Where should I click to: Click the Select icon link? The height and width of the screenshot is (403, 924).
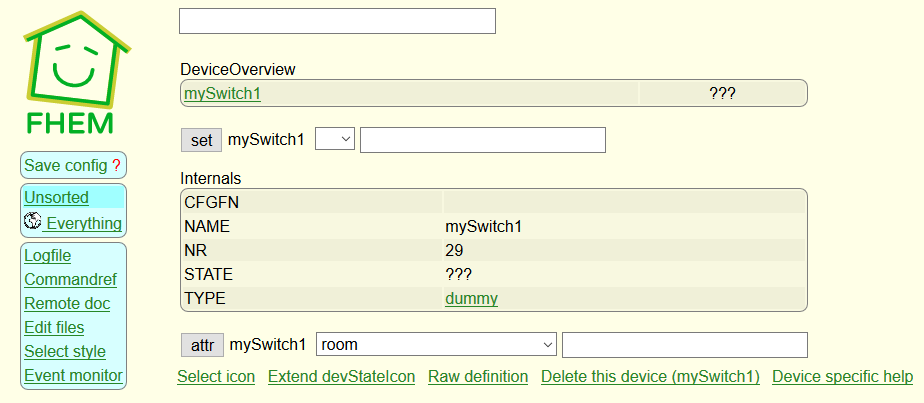216,376
